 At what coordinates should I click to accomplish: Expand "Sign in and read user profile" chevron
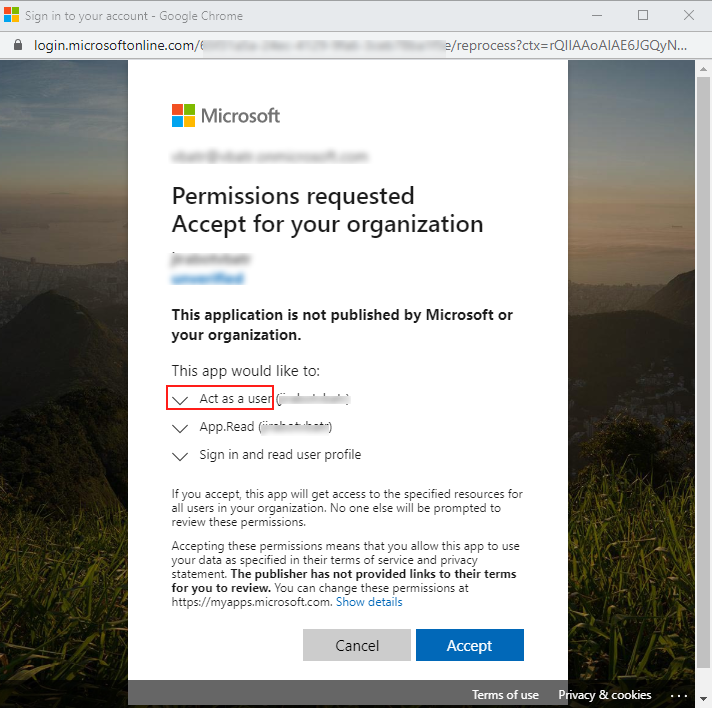point(180,456)
